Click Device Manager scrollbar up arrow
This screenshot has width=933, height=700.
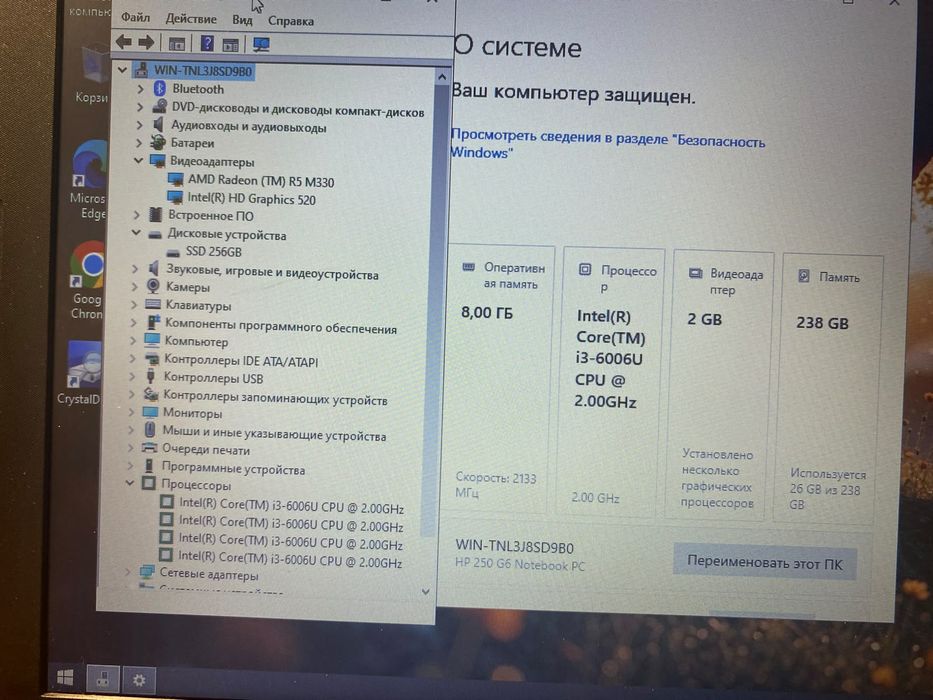tap(442, 77)
